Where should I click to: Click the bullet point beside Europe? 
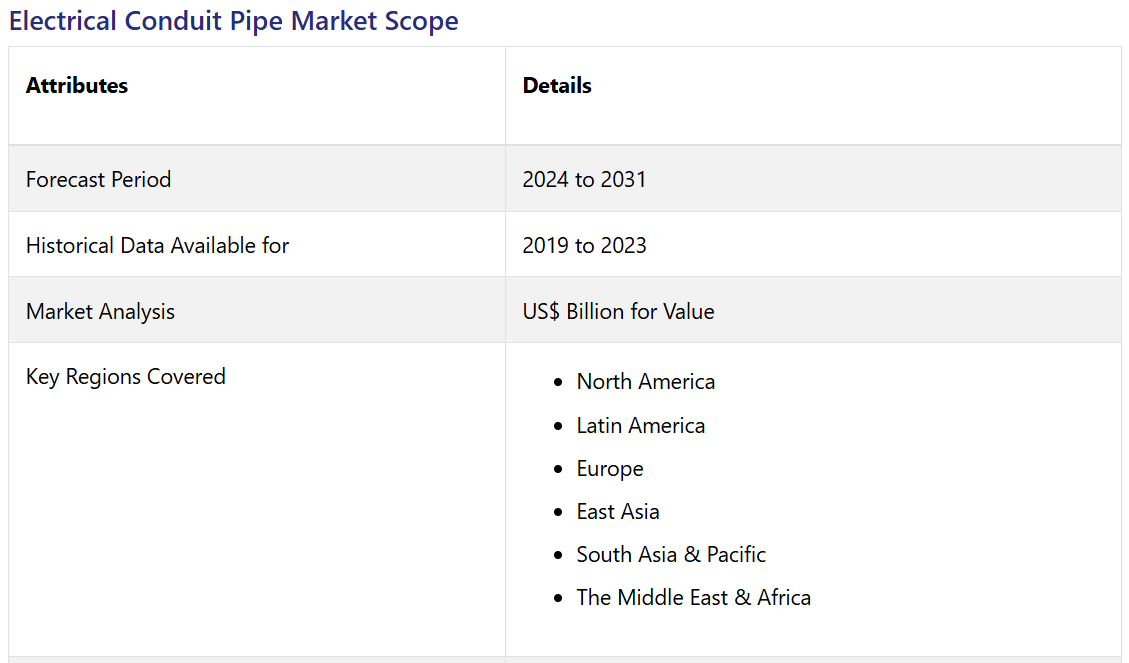point(558,470)
